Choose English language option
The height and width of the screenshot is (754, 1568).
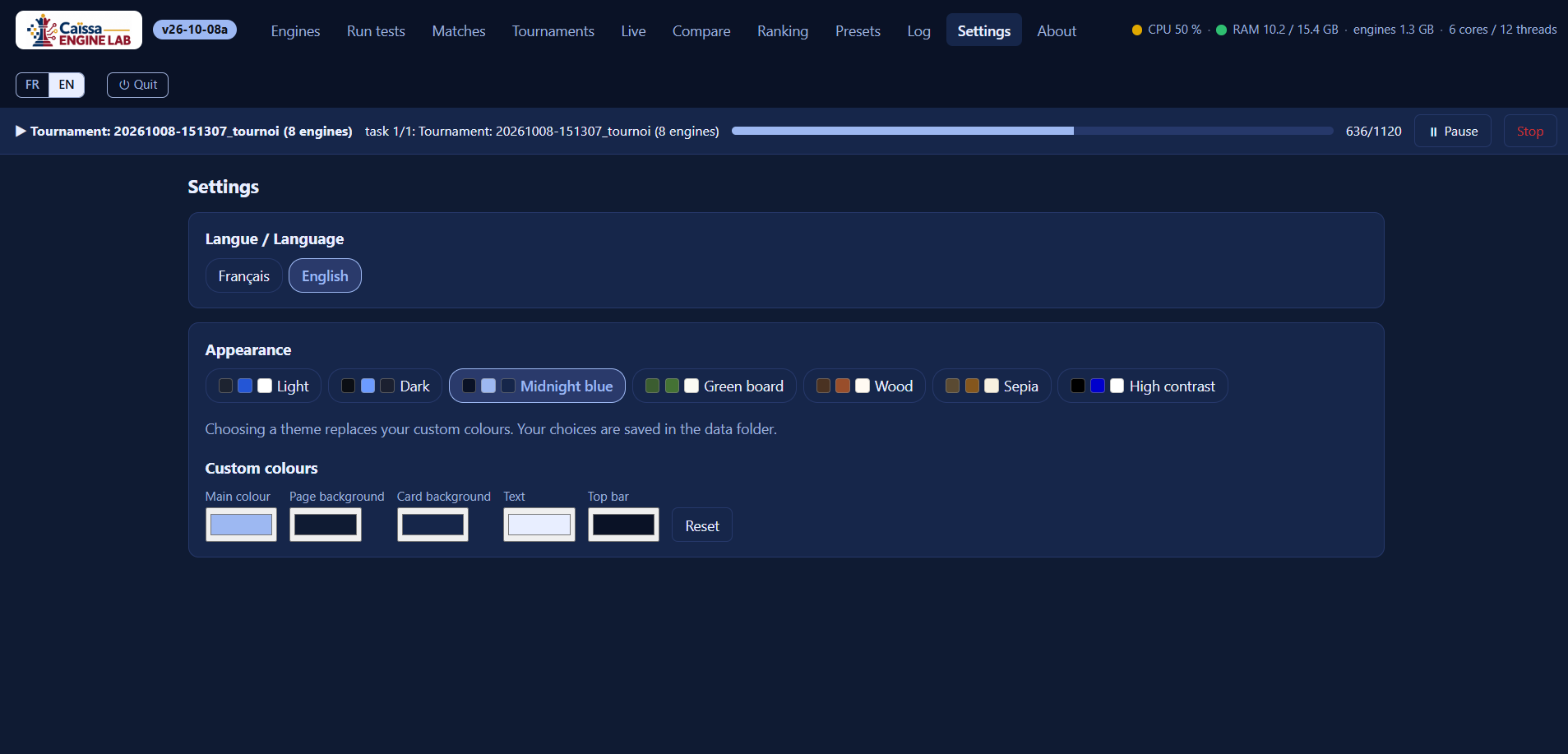tap(325, 275)
